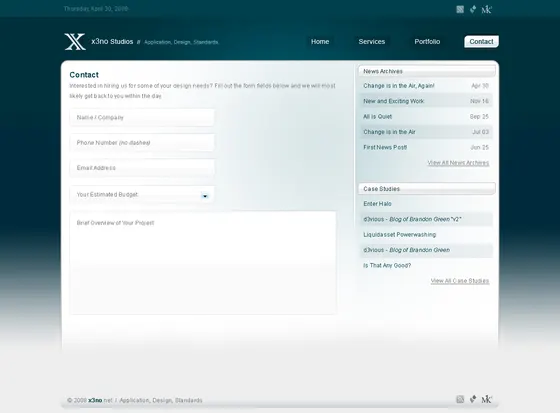560x413 pixels.
Task: Click the footer MK monogram icon
Action: 486,399
